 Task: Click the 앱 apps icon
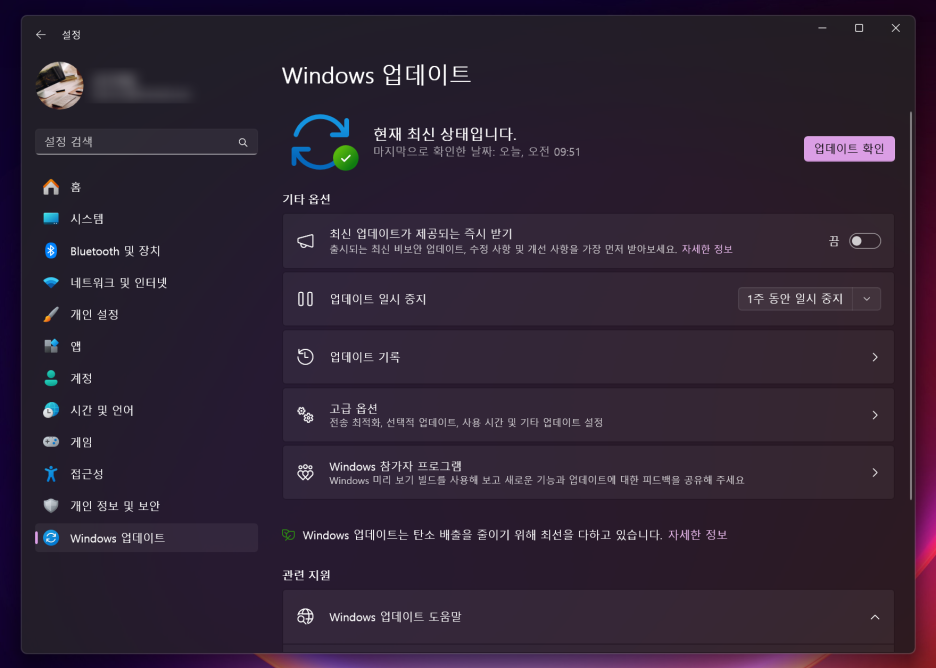coord(51,346)
